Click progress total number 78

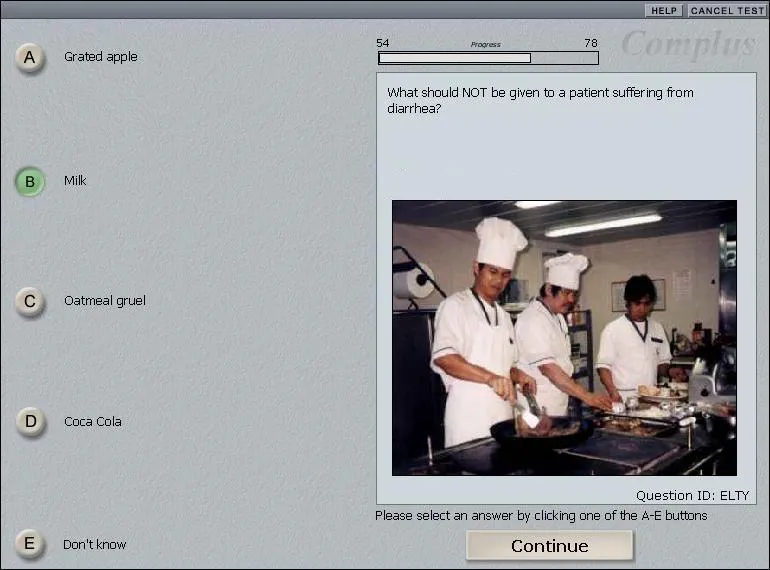(591, 43)
